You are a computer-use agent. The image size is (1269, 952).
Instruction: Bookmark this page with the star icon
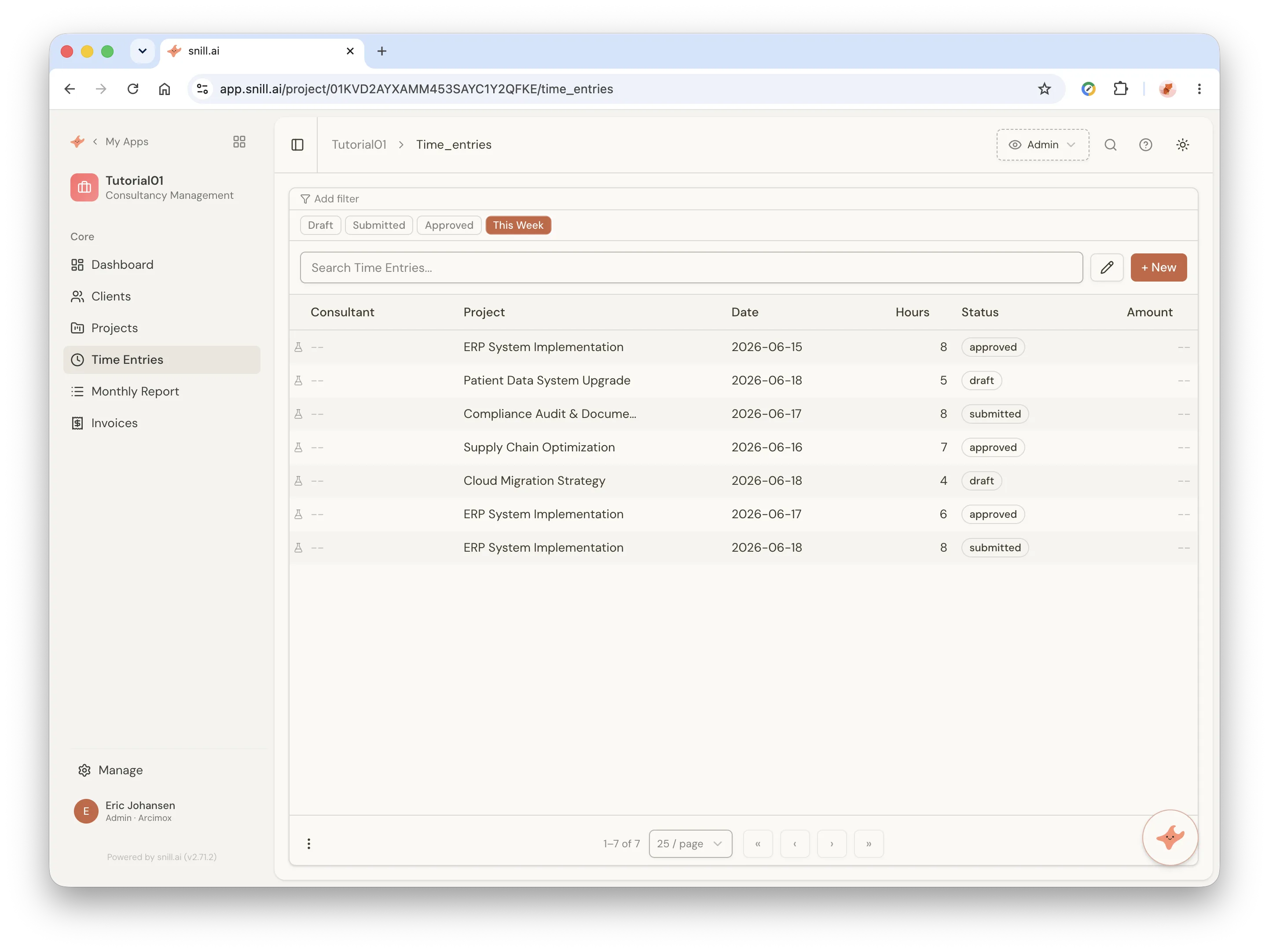coord(1044,89)
